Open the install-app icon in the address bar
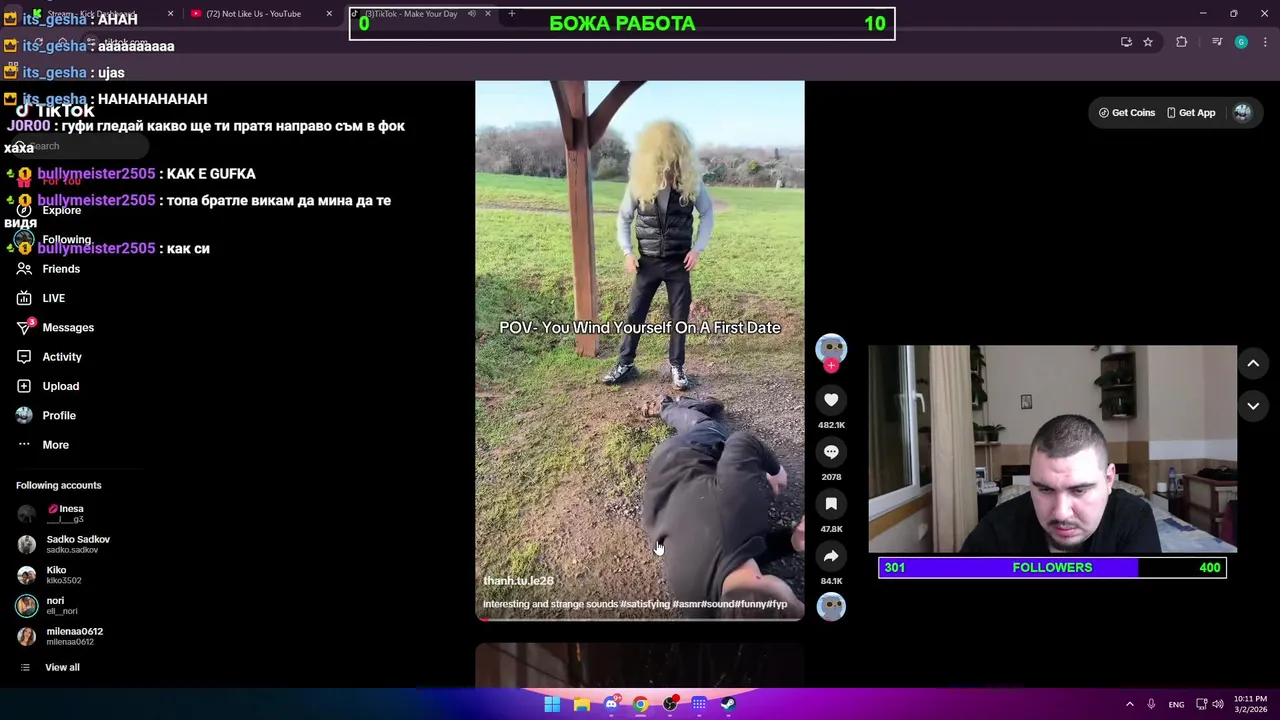The width and height of the screenshot is (1280, 720). [x=1126, y=42]
